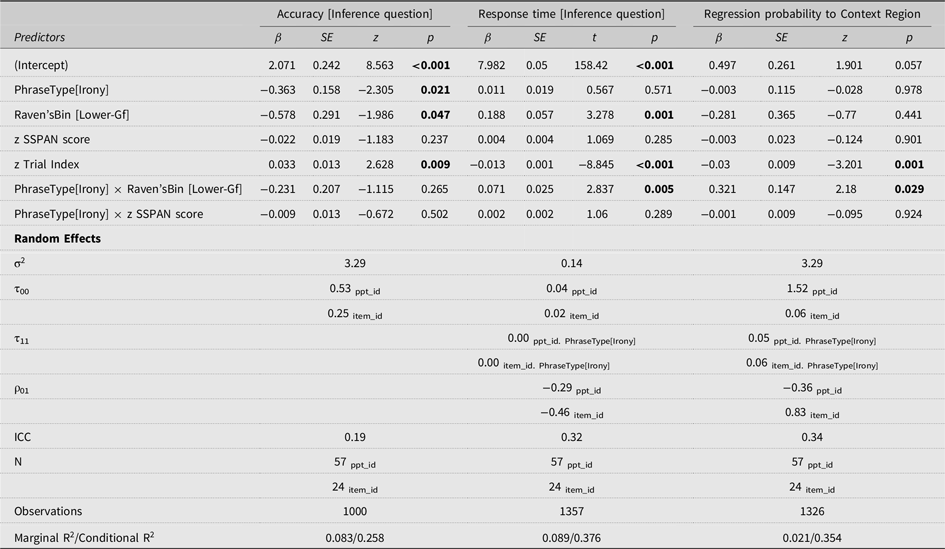The width and height of the screenshot is (945, 549).
Task: Click the Response time [Inference question] header
Action: tap(571, 14)
